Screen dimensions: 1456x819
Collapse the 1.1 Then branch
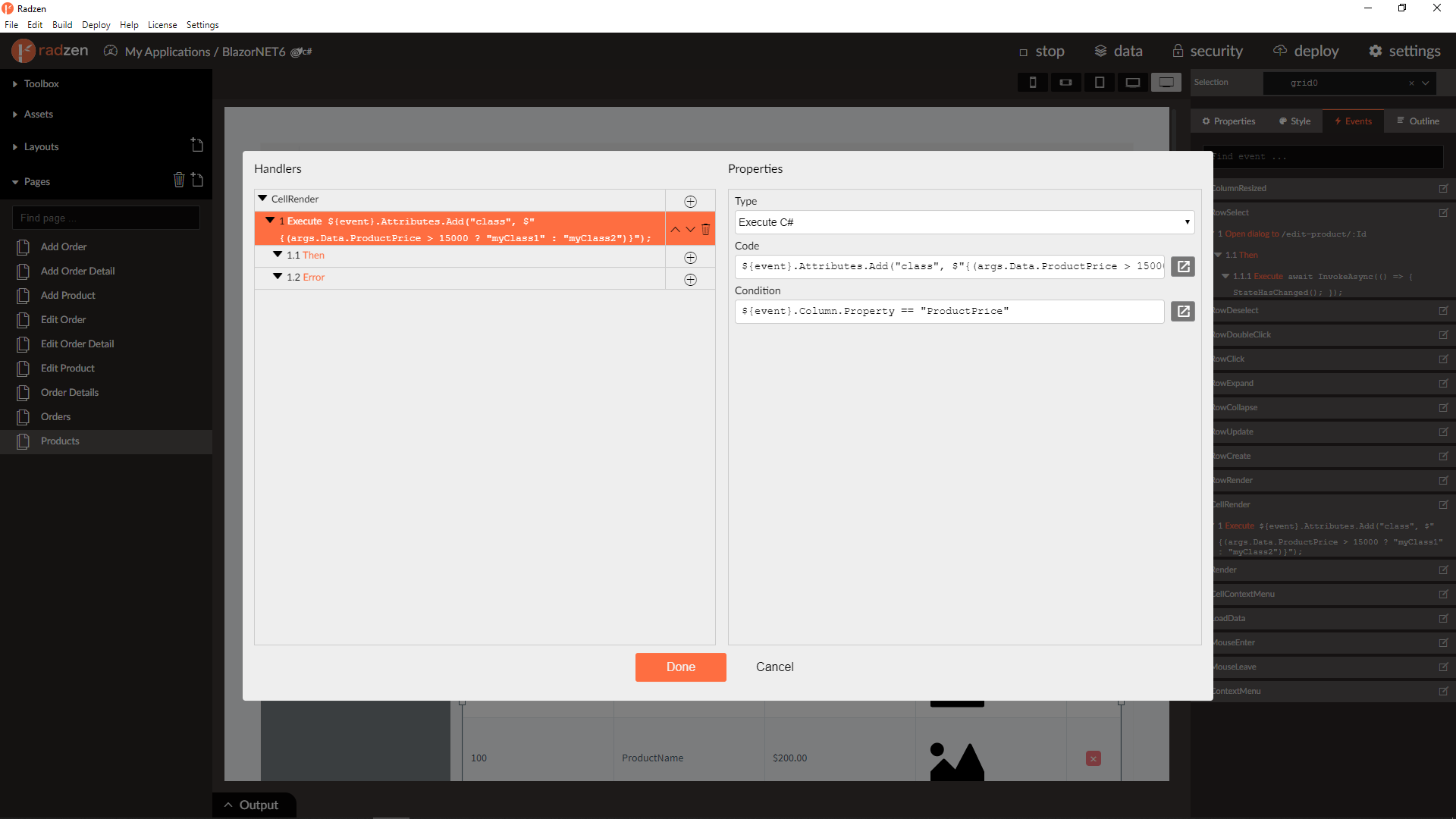[278, 255]
